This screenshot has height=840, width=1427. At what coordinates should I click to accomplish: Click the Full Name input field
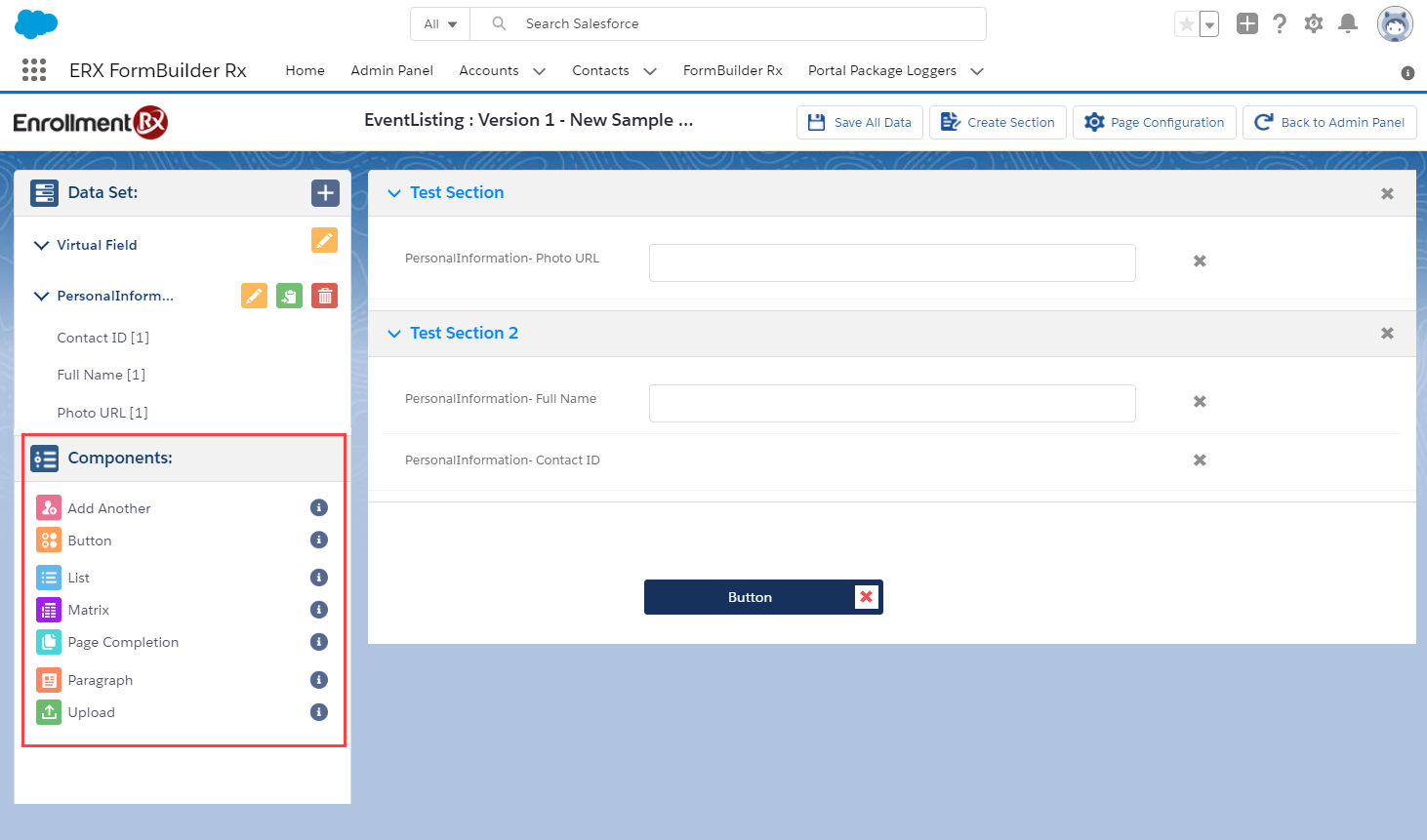click(x=892, y=403)
